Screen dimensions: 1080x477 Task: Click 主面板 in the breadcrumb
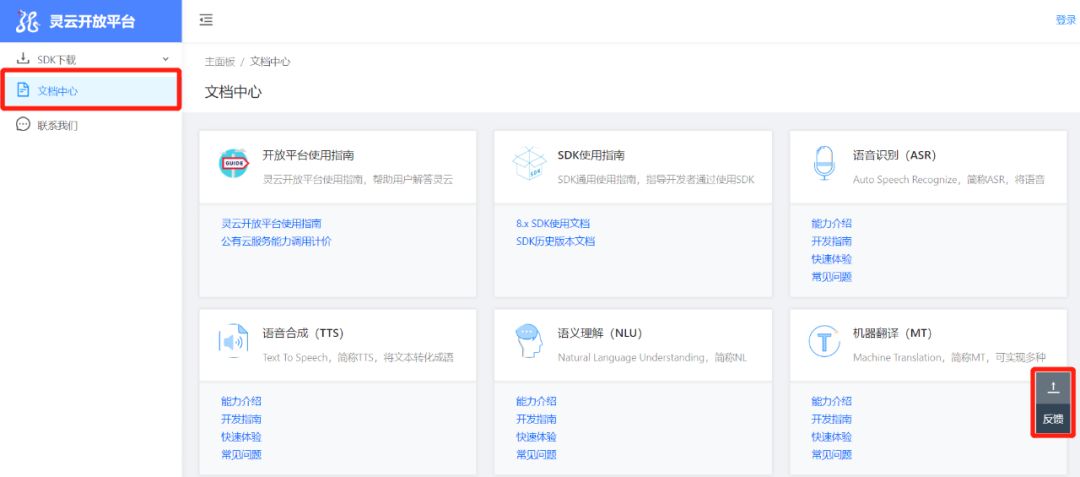[220, 61]
